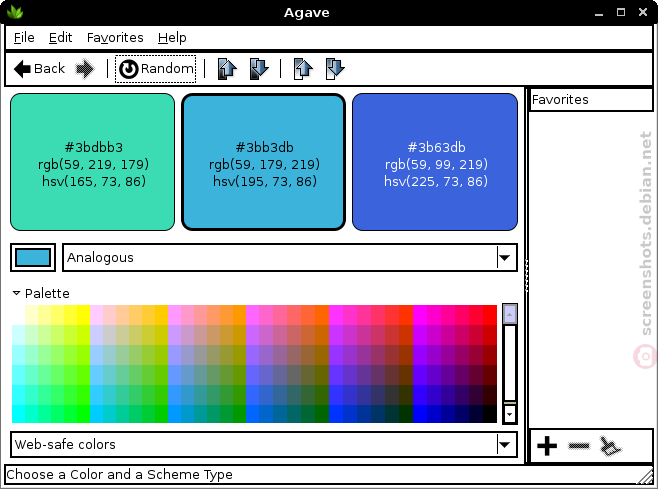
Task: Click the palette scrollbar down arrow
Action: [x=509, y=415]
